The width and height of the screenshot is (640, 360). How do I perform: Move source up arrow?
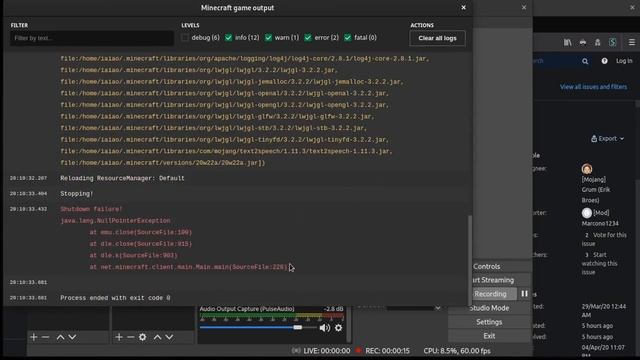(158, 337)
